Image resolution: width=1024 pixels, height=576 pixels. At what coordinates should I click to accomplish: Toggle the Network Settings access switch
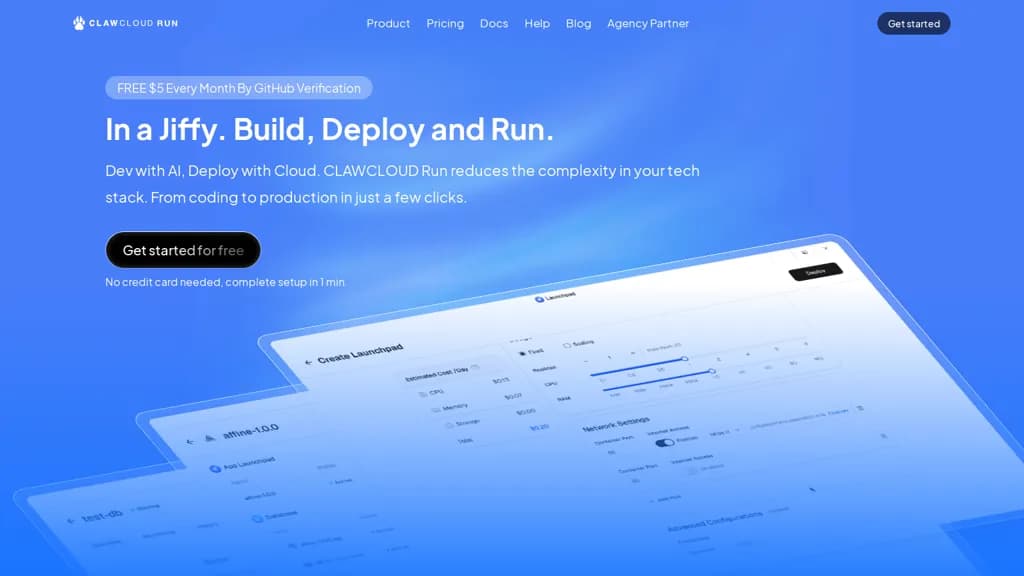664,443
